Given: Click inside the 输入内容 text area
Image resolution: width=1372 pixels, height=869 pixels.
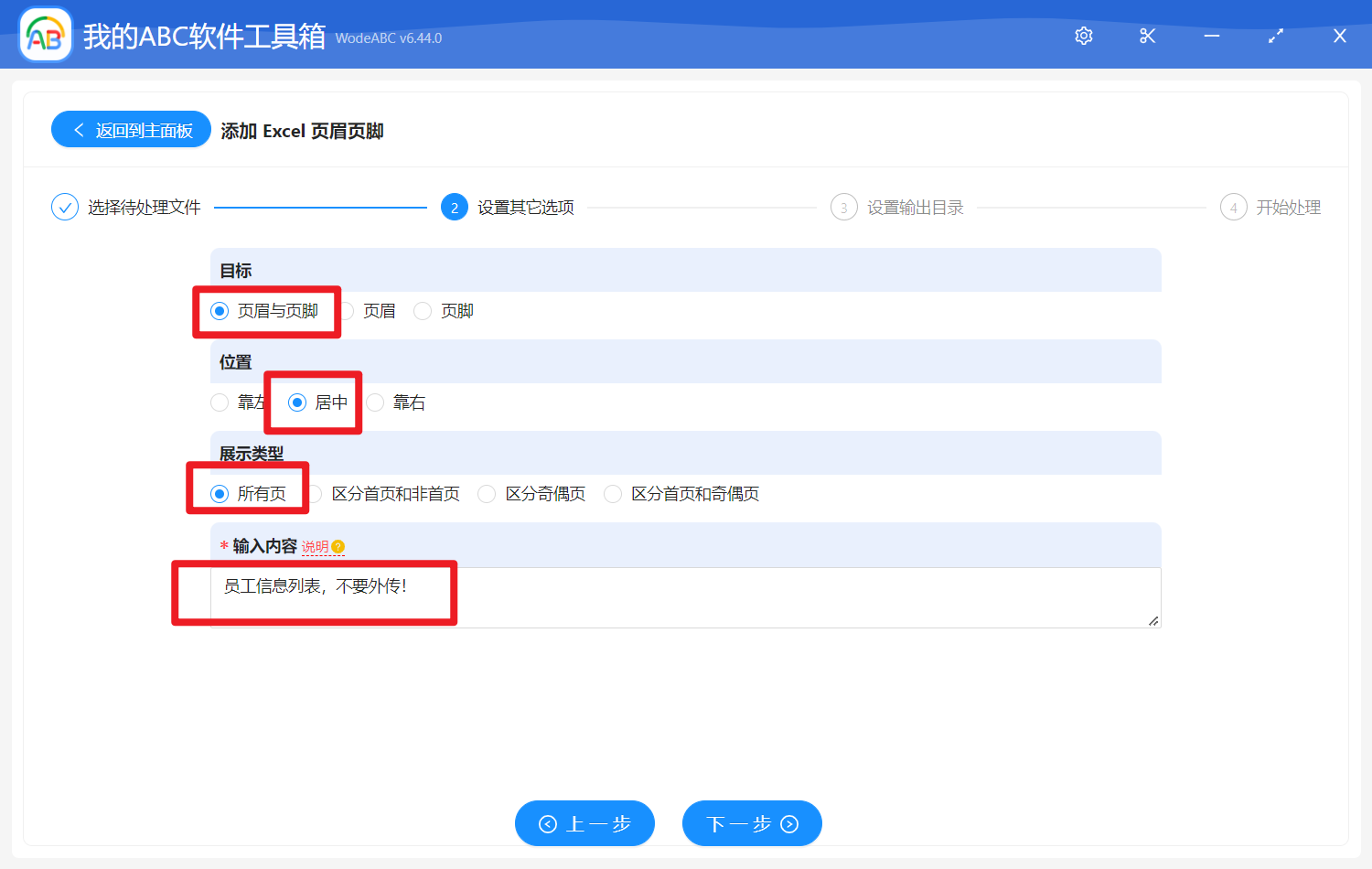Looking at the screenshot, I should (685, 595).
